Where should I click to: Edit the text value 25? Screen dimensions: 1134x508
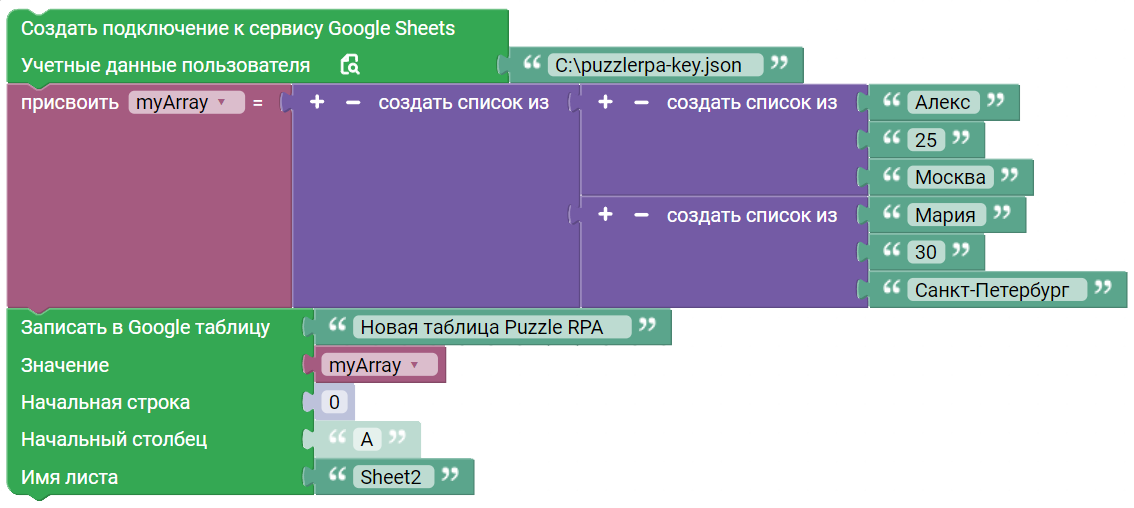926,140
